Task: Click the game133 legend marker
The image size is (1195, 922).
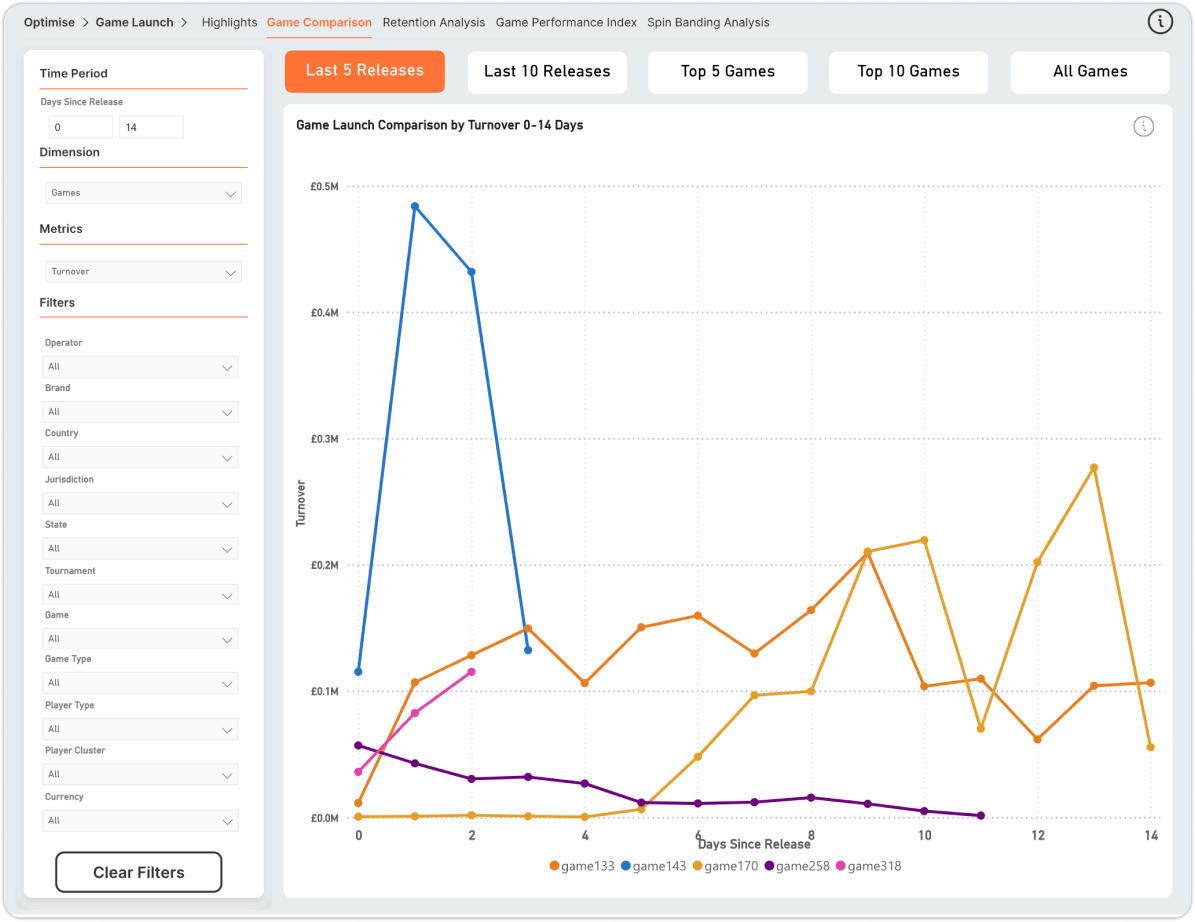Action: (x=554, y=866)
